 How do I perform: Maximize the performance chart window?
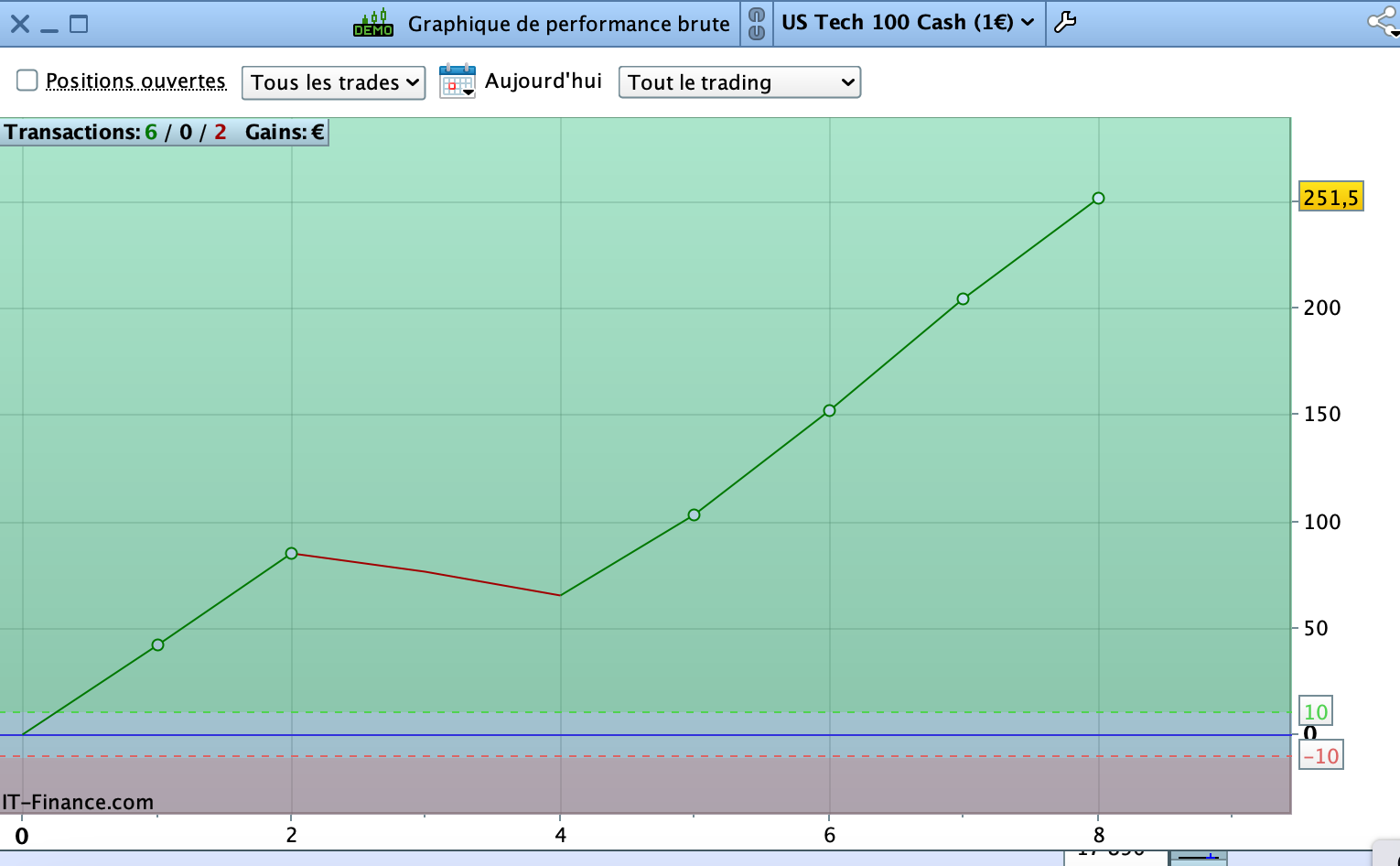pyautogui.click(x=80, y=24)
